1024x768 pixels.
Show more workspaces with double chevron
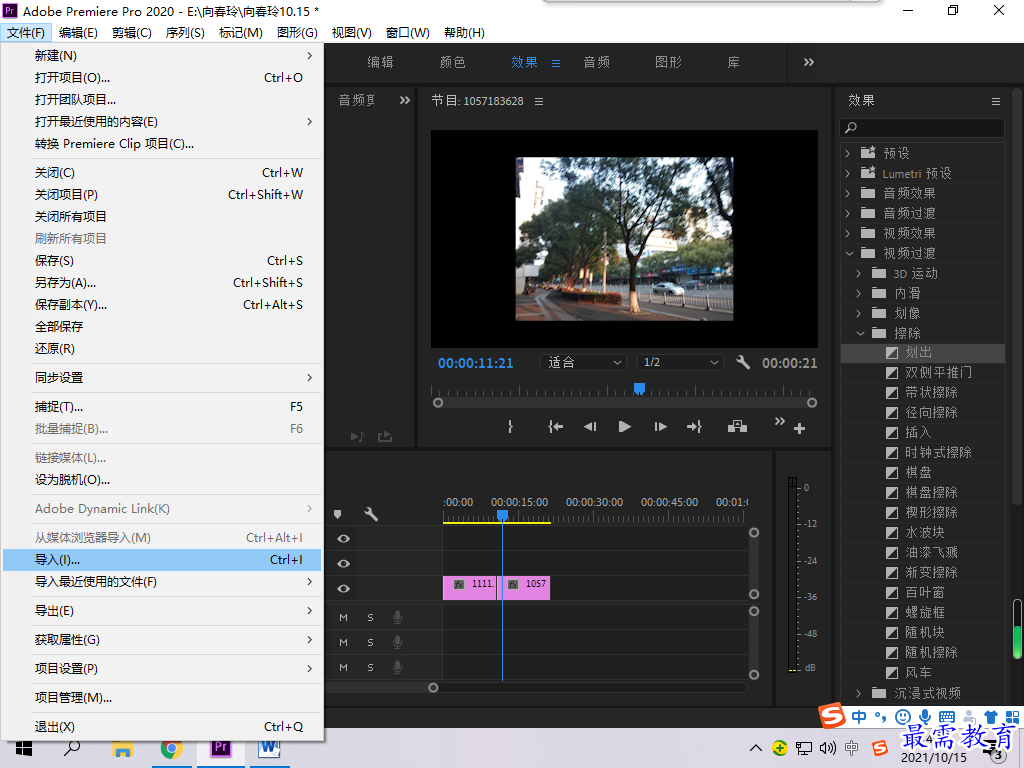(808, 62)
